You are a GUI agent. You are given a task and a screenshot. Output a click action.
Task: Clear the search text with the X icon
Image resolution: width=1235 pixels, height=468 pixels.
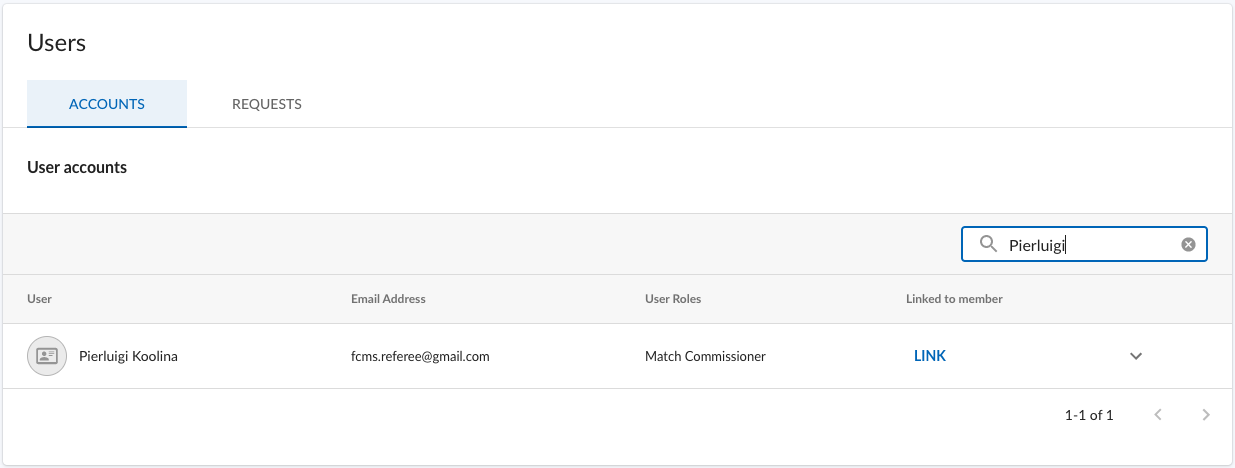click(1188, 244)
